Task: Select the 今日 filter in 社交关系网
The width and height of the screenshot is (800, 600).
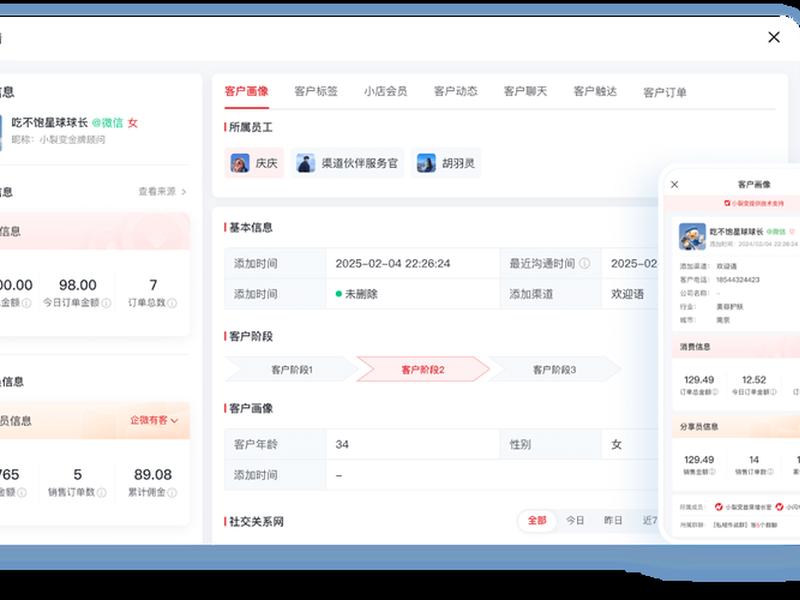Action: (x=575, y=520)
